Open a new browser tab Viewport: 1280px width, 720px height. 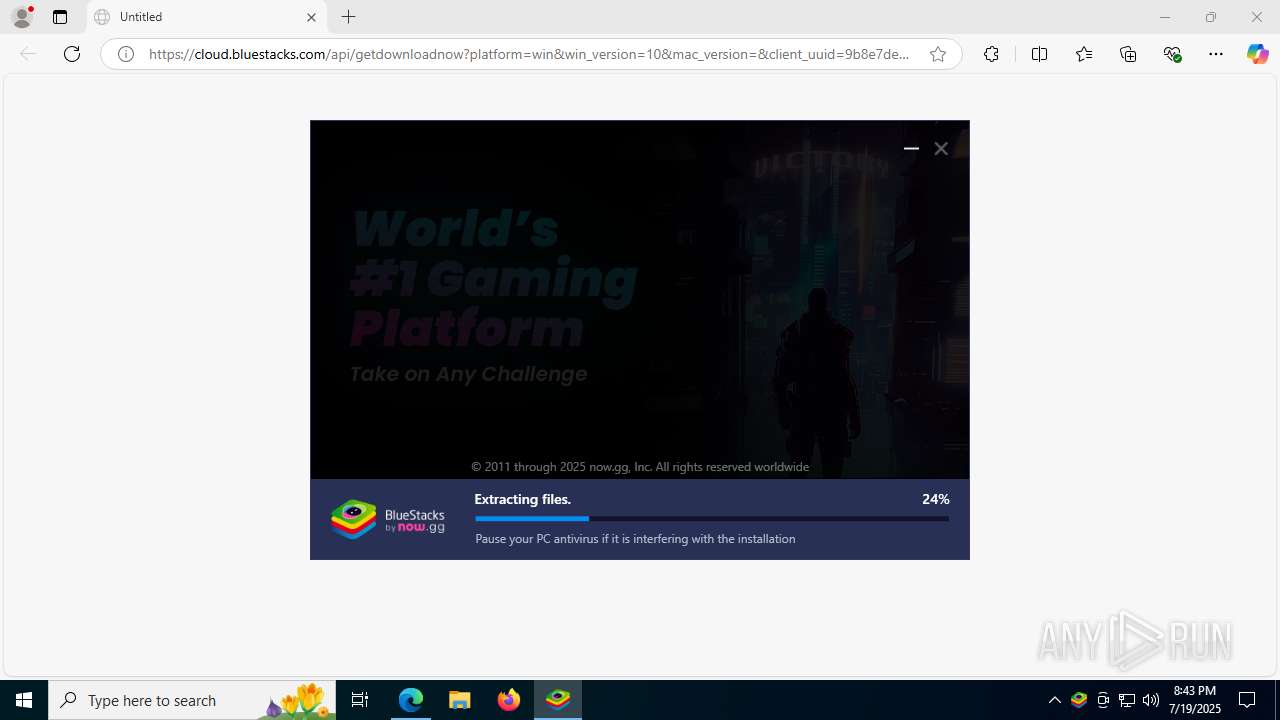(x=348, y=17)
